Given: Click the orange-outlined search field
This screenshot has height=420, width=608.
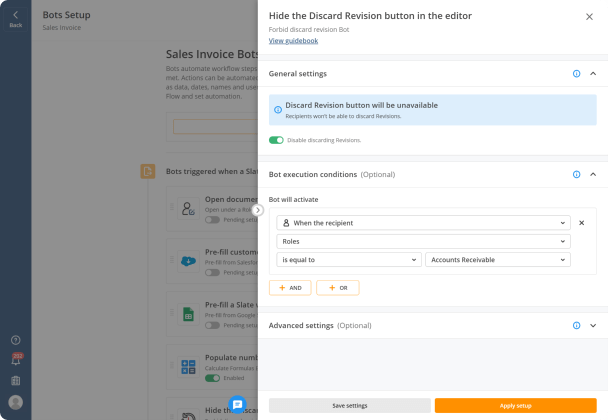Looking at the screenshot, I should [x=216, y=127].
